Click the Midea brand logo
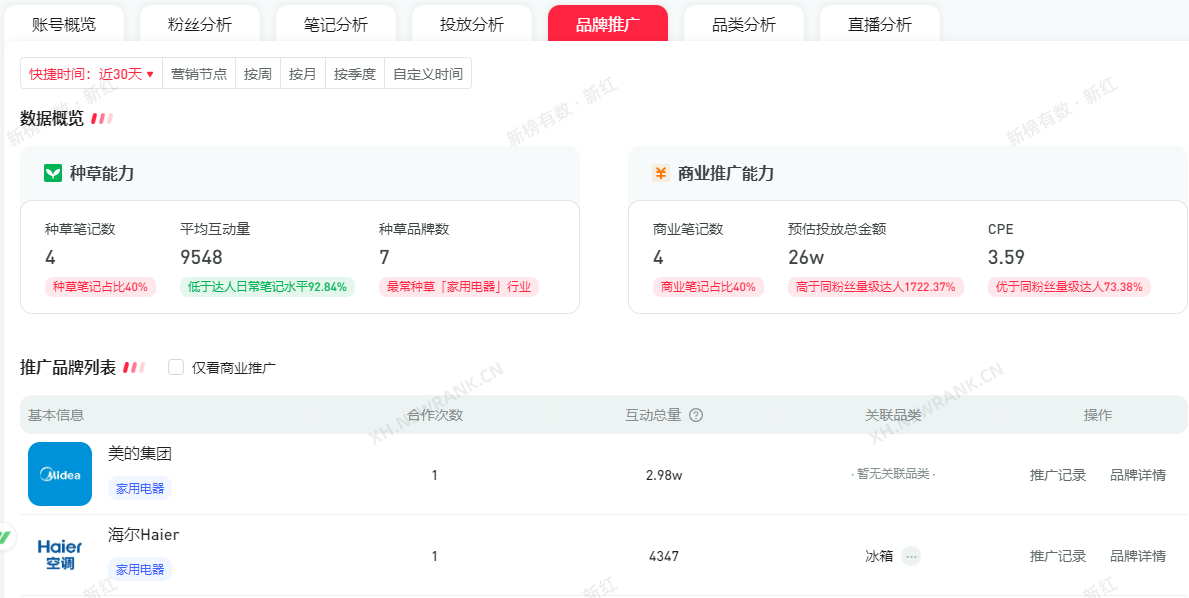Screen dimensions: 1189x598 60,474
